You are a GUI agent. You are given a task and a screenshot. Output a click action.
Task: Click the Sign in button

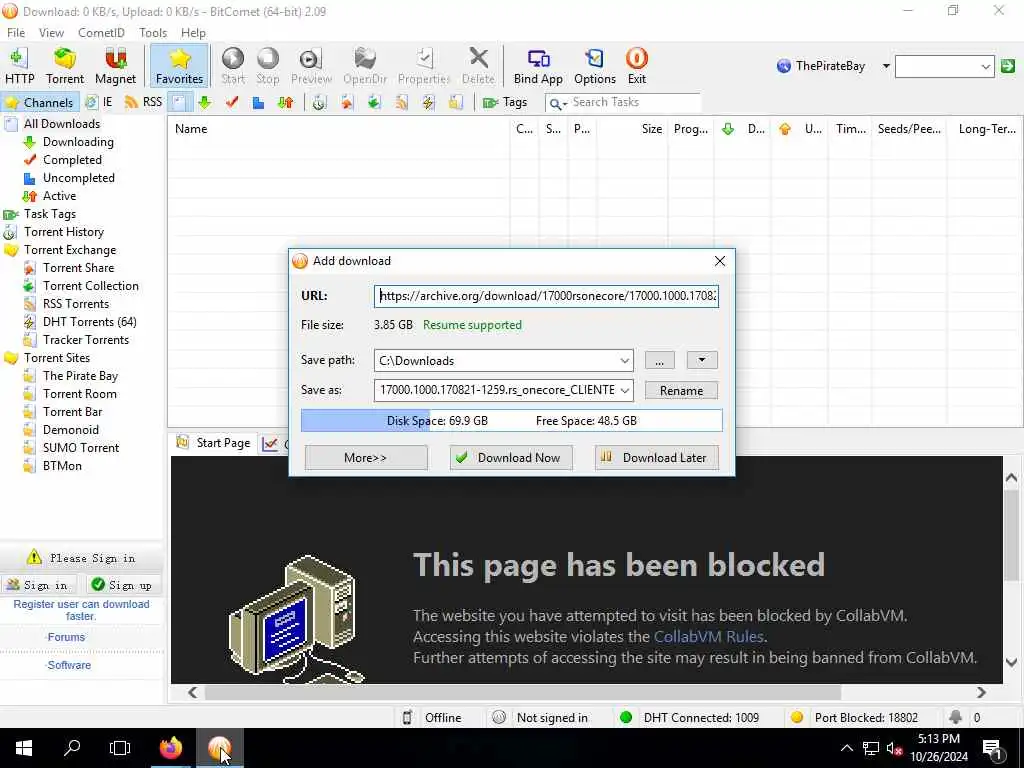tap(38, 584)
